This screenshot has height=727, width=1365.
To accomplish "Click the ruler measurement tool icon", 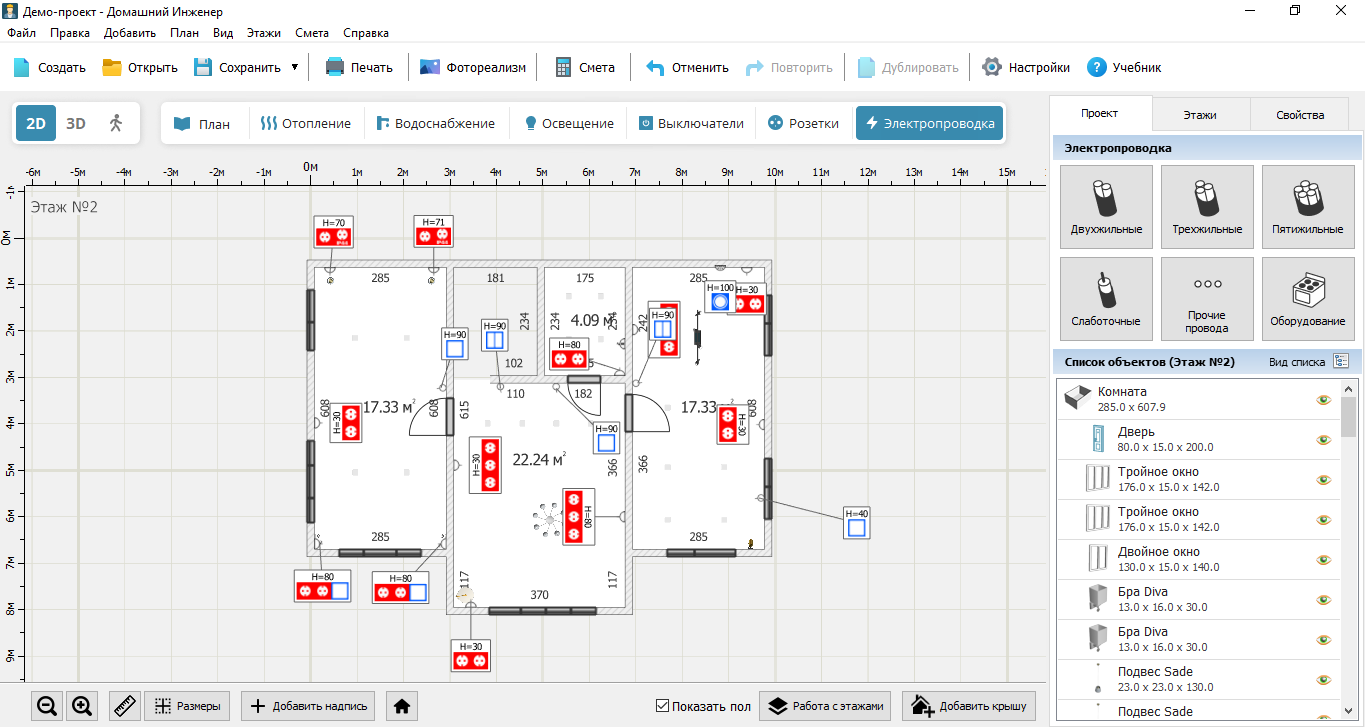I will (x=124, y=706).
